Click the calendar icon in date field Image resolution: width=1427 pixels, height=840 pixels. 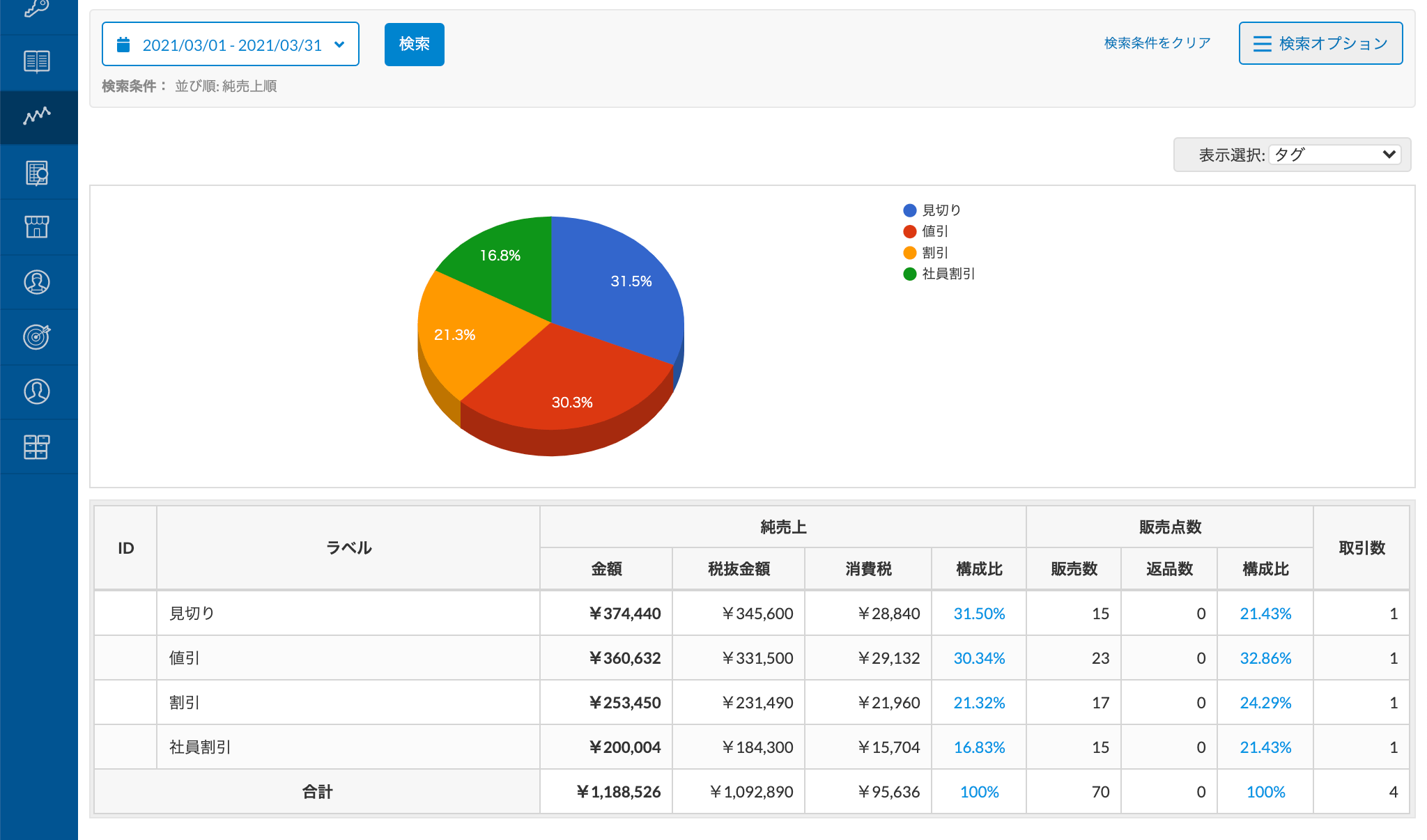pyautogui.click(x=123, y=45)
